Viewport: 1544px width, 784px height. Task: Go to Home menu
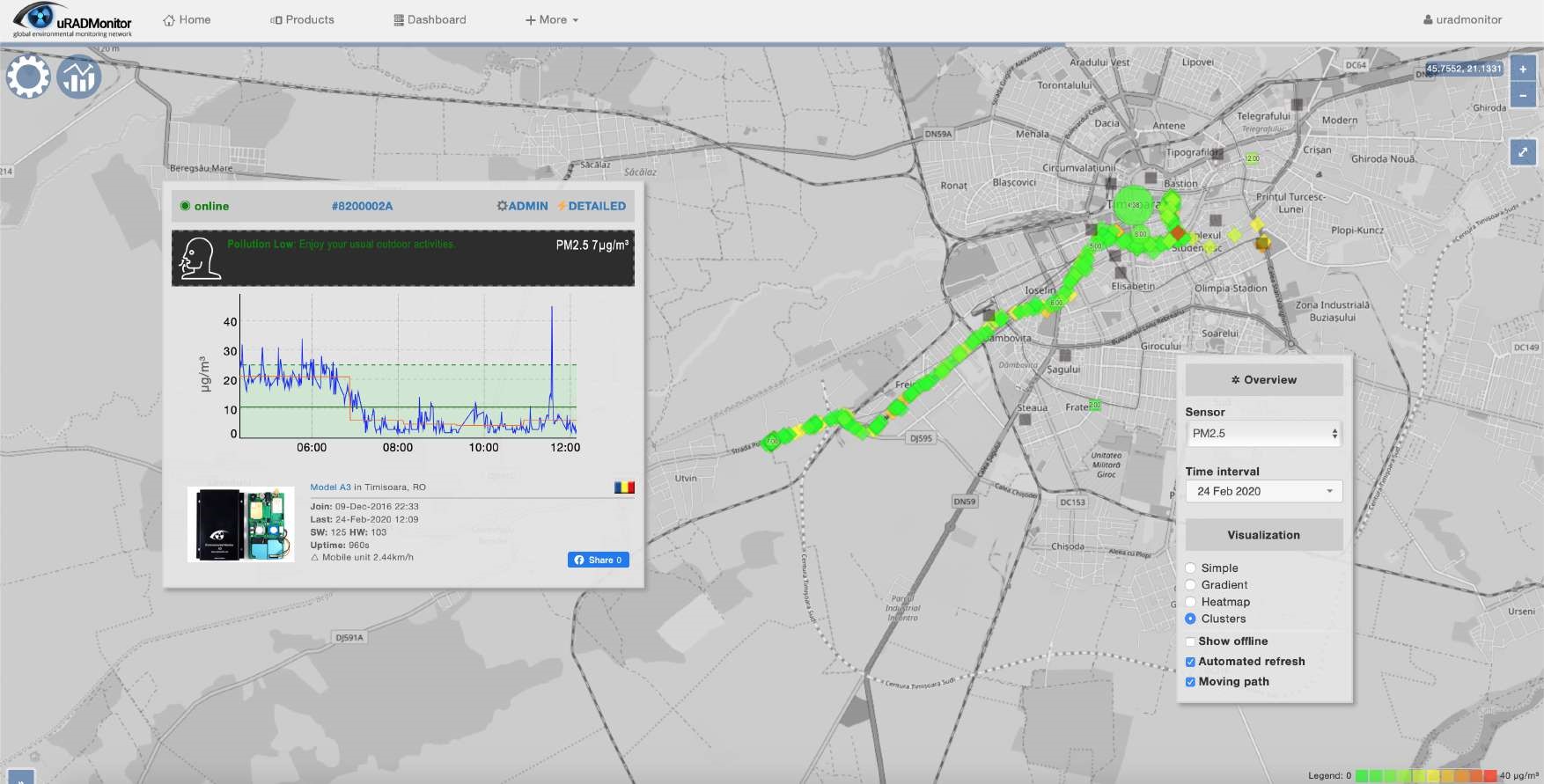pos(187,19)
